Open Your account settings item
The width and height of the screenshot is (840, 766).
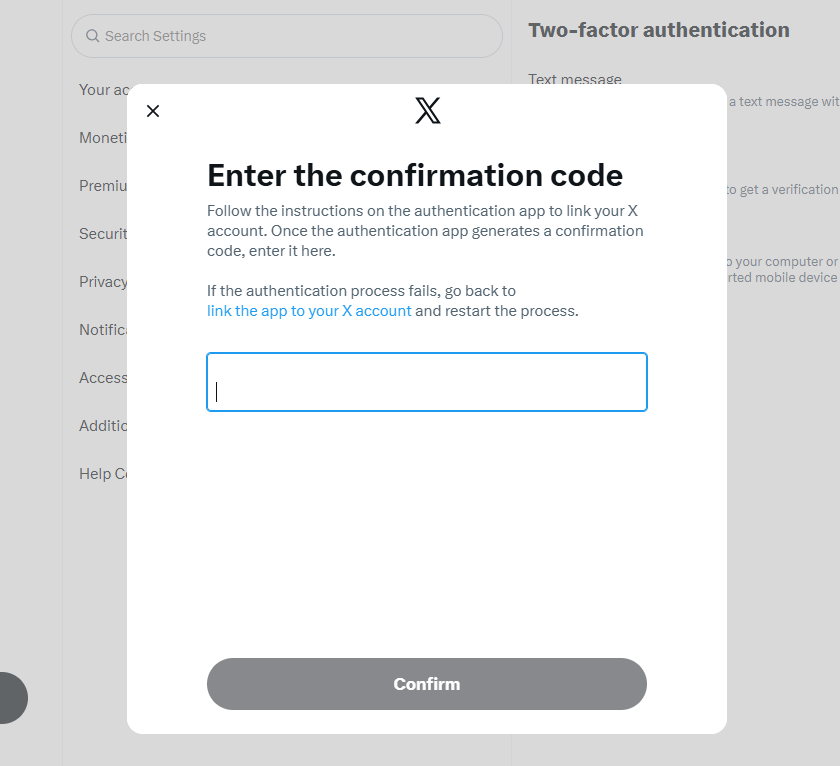click(103, 89)
